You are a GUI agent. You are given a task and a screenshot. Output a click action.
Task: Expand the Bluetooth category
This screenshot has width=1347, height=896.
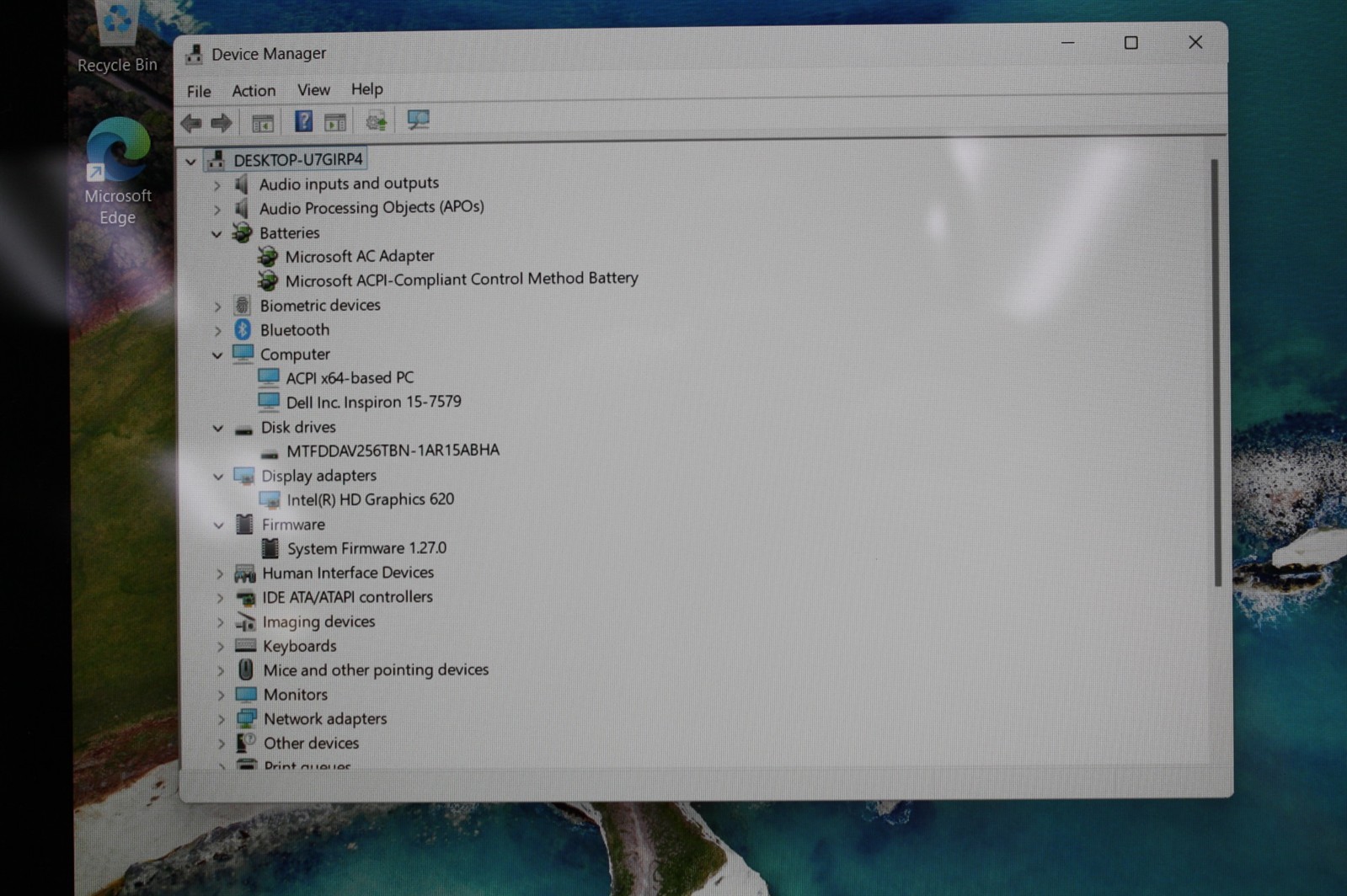[217, 331]
